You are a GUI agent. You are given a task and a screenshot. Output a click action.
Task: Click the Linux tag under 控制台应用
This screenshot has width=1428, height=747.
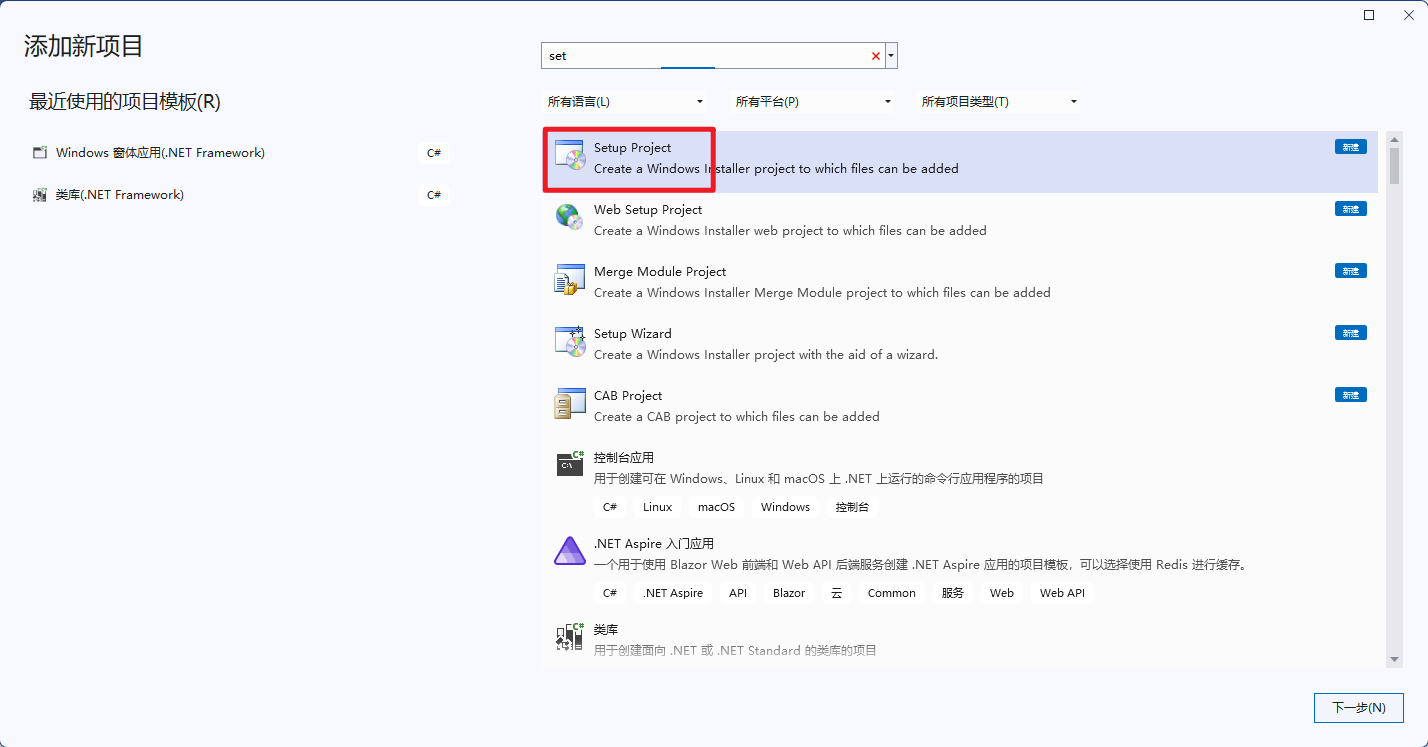pos(657,507)
